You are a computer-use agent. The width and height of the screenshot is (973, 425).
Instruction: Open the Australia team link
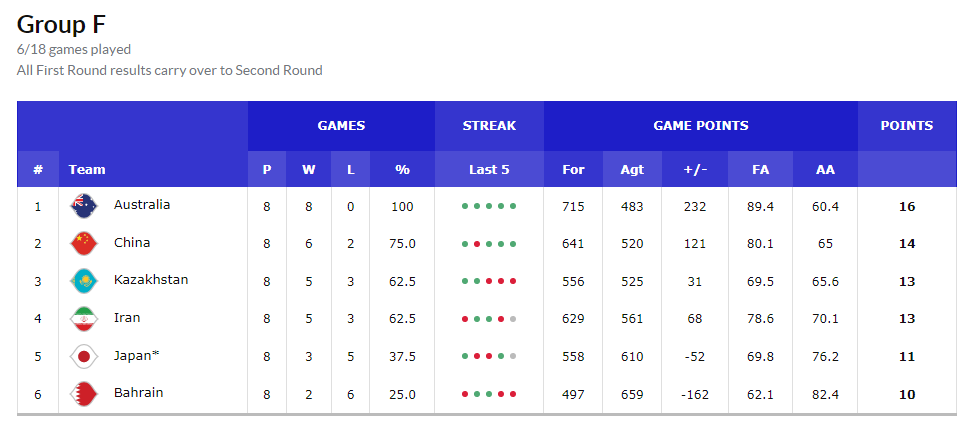pos(142,205)
